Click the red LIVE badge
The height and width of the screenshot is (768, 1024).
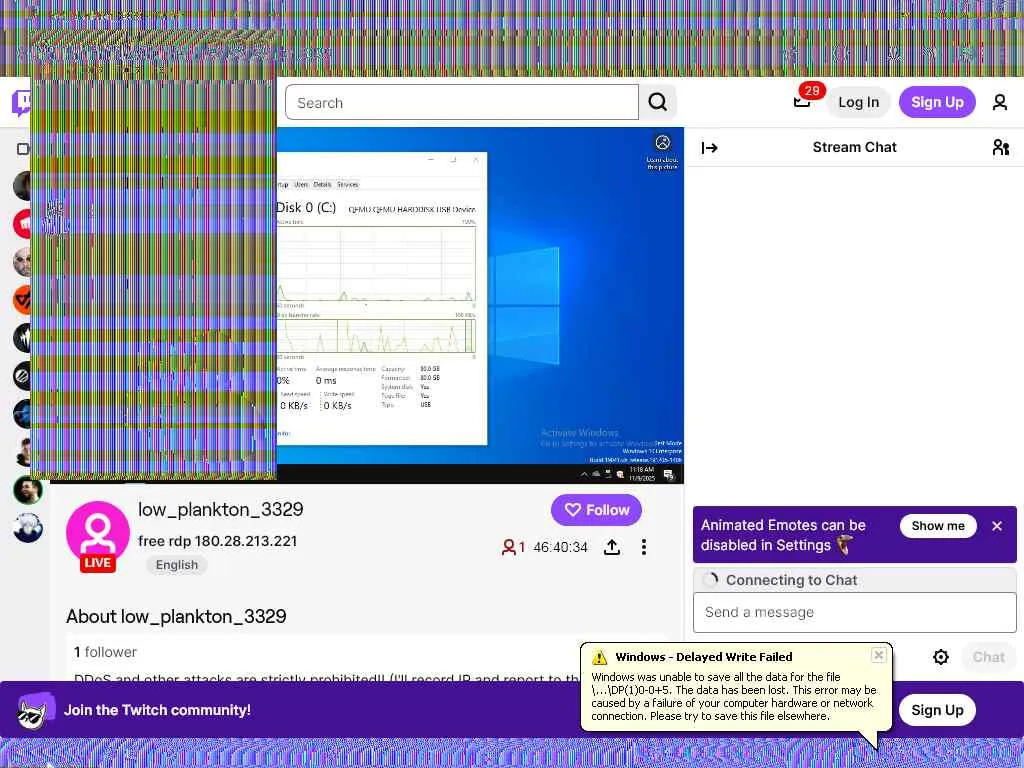97,563
